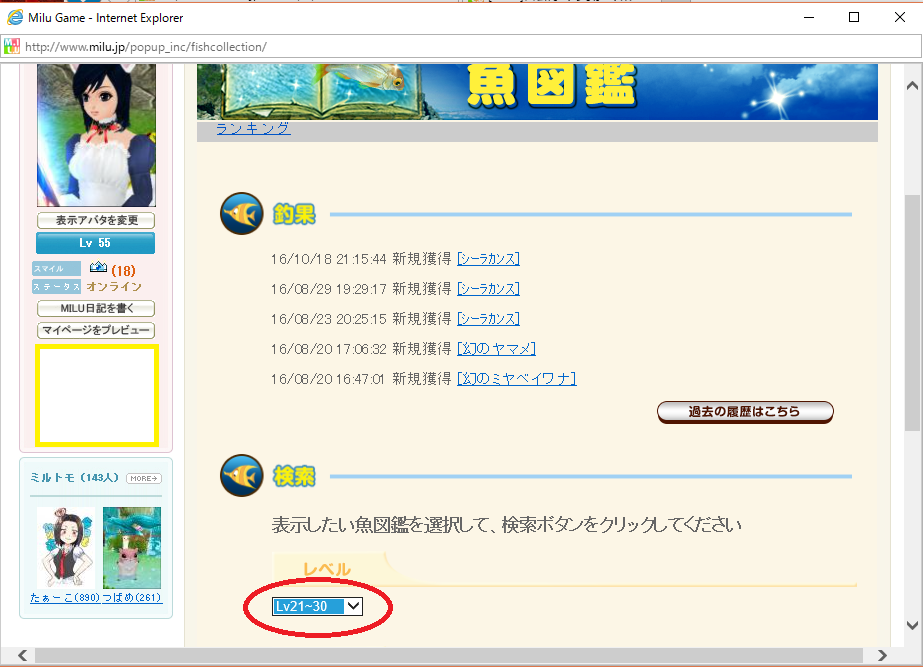Open the 16/10/18 シーラカンス catch link
This screenshot has width=923, height=667.
[488, 259]
